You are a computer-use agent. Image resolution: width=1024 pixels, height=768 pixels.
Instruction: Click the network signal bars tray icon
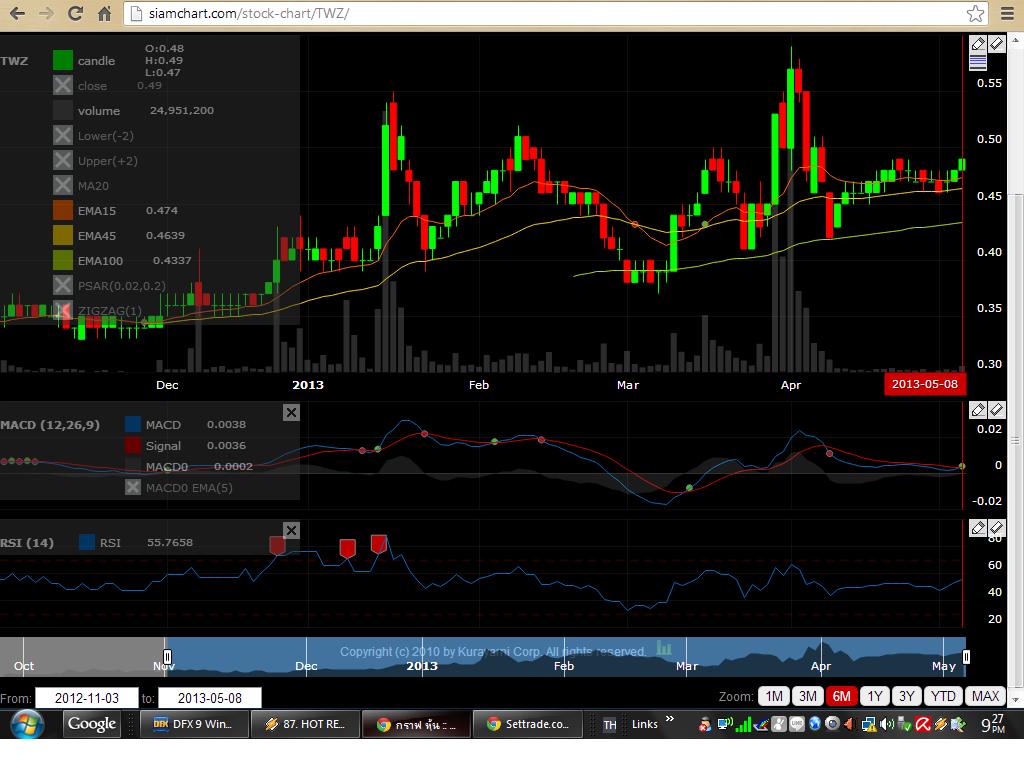743,724
